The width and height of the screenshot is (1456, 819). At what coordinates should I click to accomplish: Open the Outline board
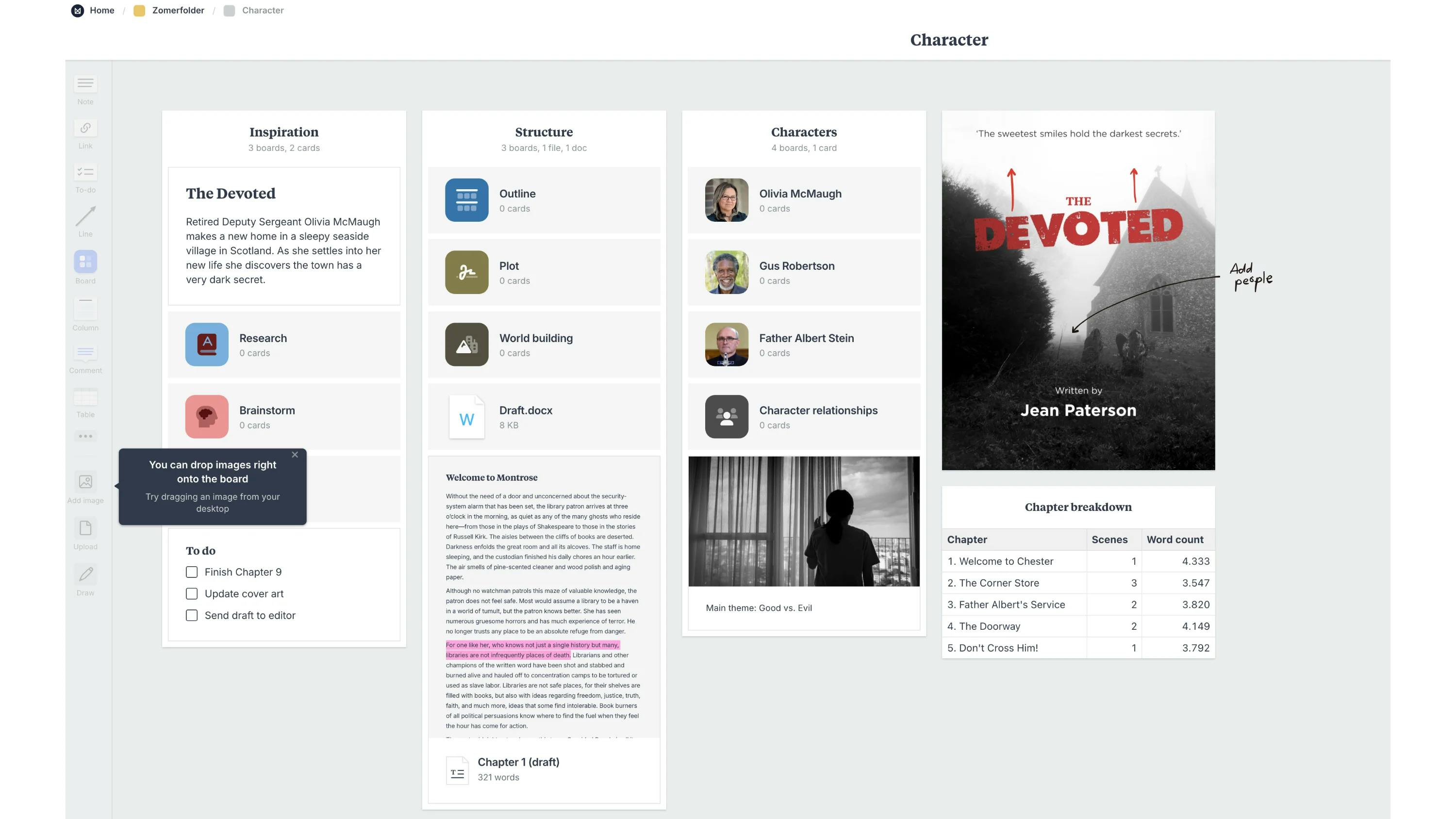(544, 200)
